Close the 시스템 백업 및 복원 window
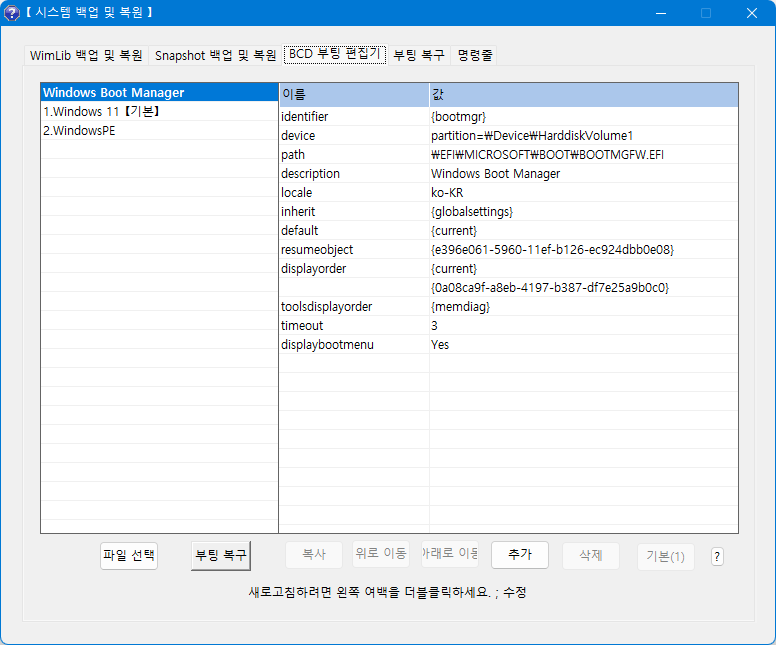Image resolution: width=776 pixels, height=645 pixels. (x=752, y=13)
